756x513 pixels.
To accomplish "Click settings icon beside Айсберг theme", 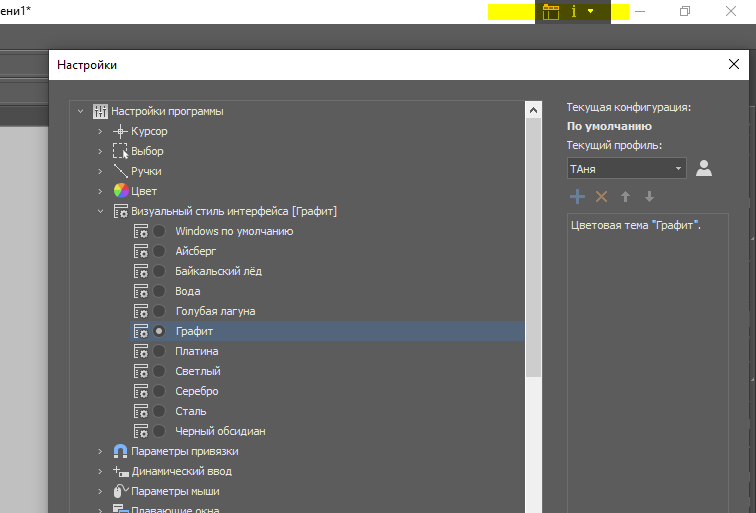I will click(141, 251).
